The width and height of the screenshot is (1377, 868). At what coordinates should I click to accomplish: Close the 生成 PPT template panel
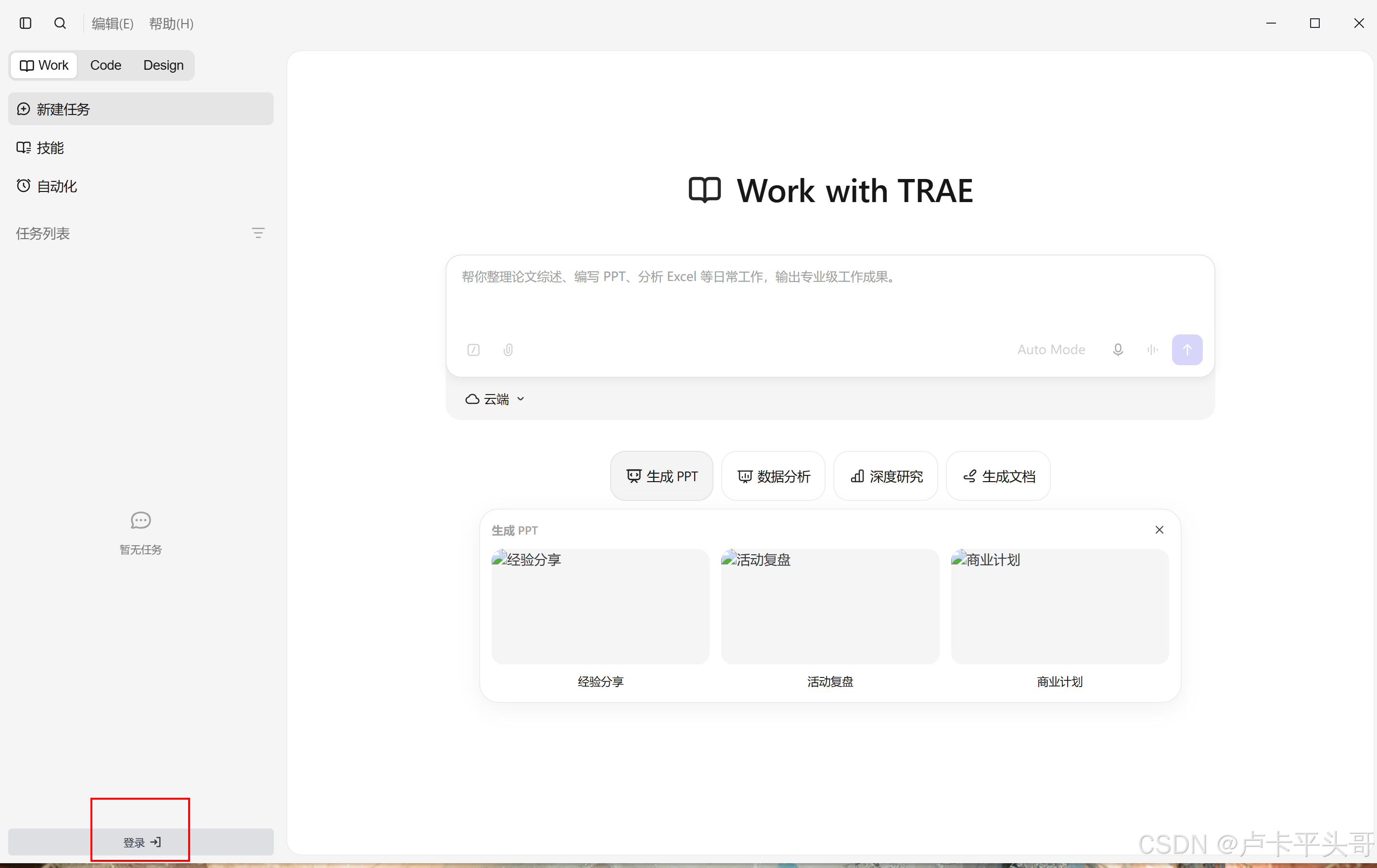point(1159,530)
